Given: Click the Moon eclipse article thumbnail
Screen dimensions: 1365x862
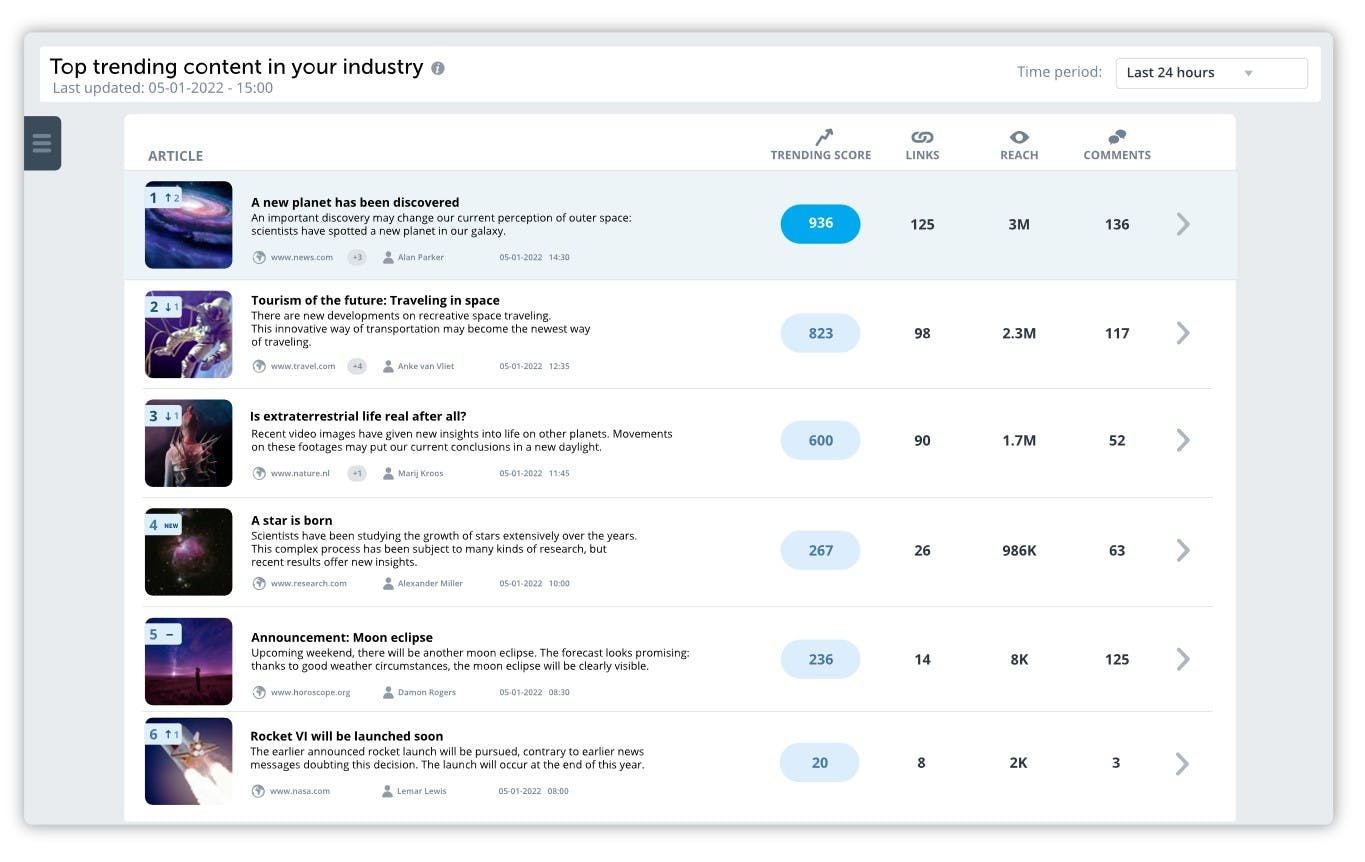Looking at the screenshot, I should [x=189, y=661].
